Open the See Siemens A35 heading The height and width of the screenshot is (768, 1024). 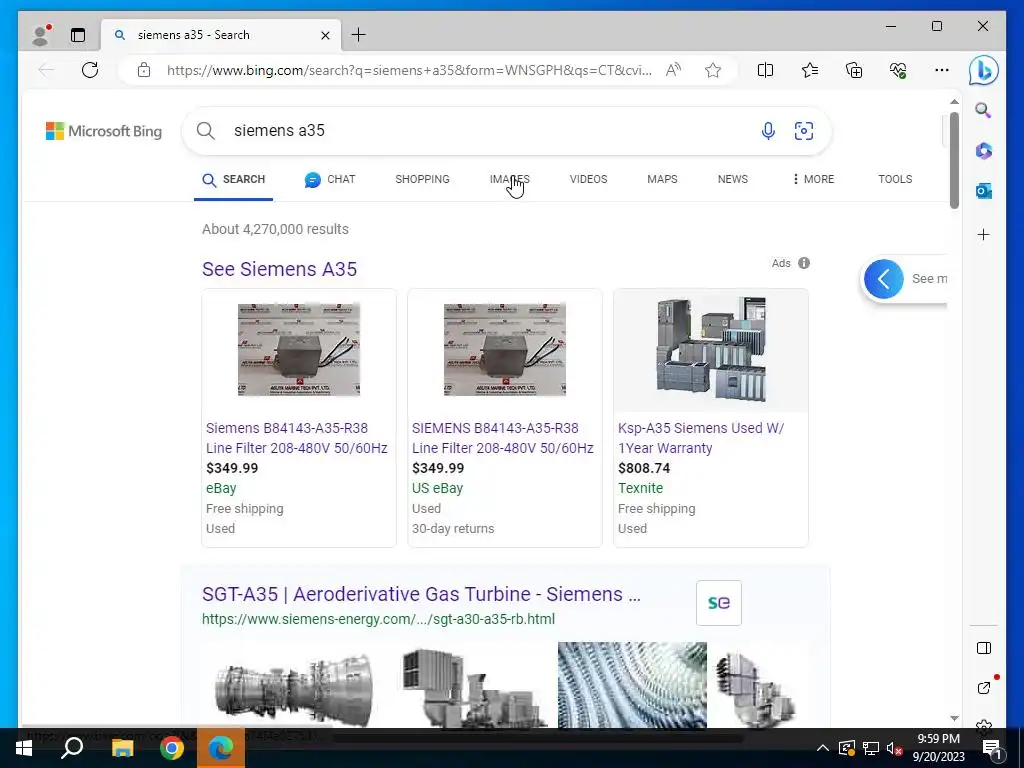tap(280, 269)
